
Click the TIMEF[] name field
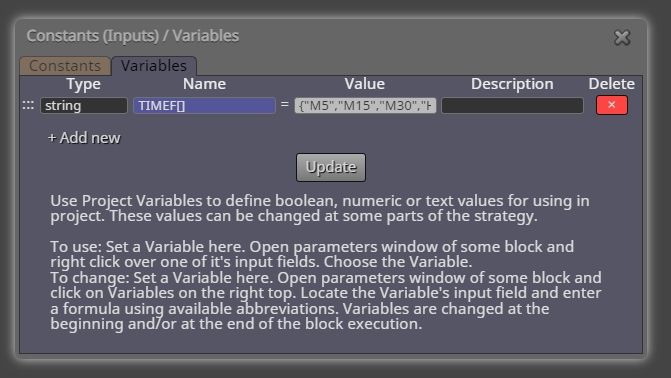pyautogui.click(x=204, y=105)
